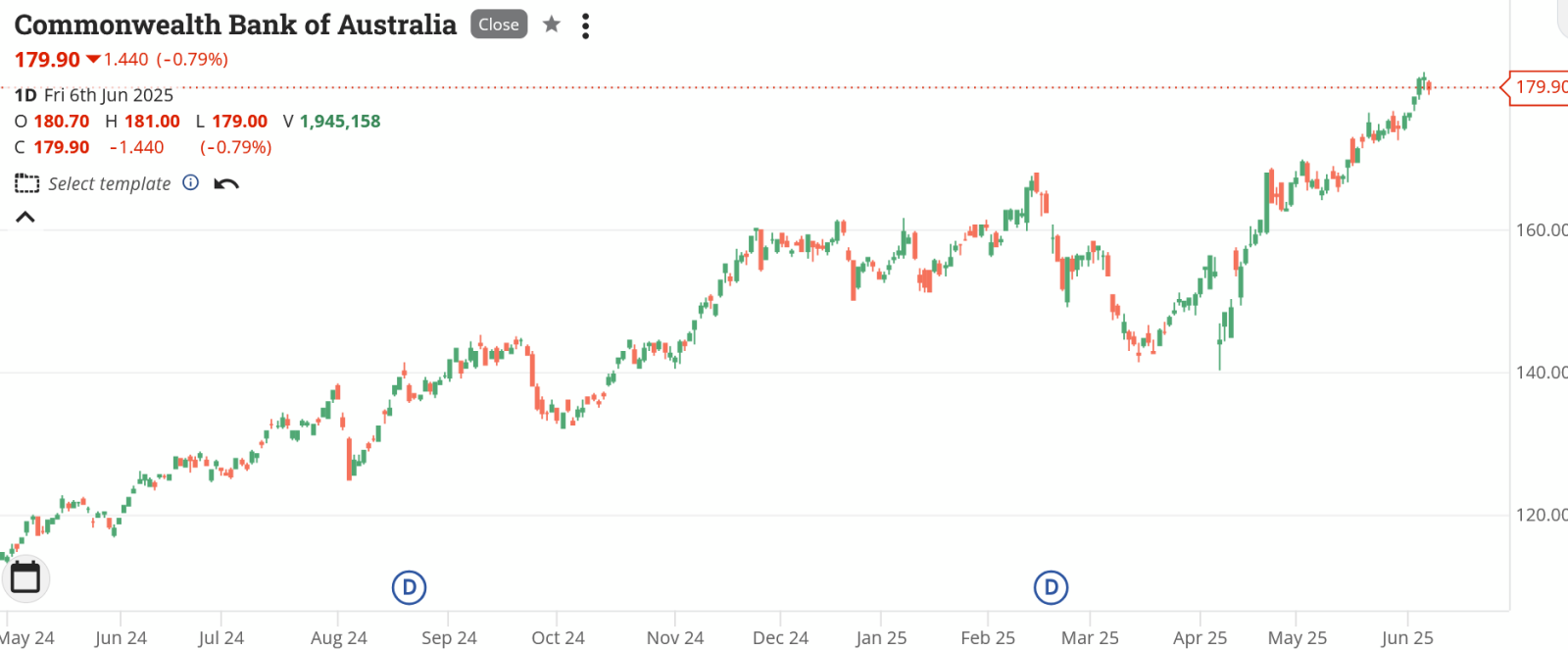Click the Jun 25 time axis label
Image resolution: width=1568 pixels, height=650 pixels.
coord(1407,638)
